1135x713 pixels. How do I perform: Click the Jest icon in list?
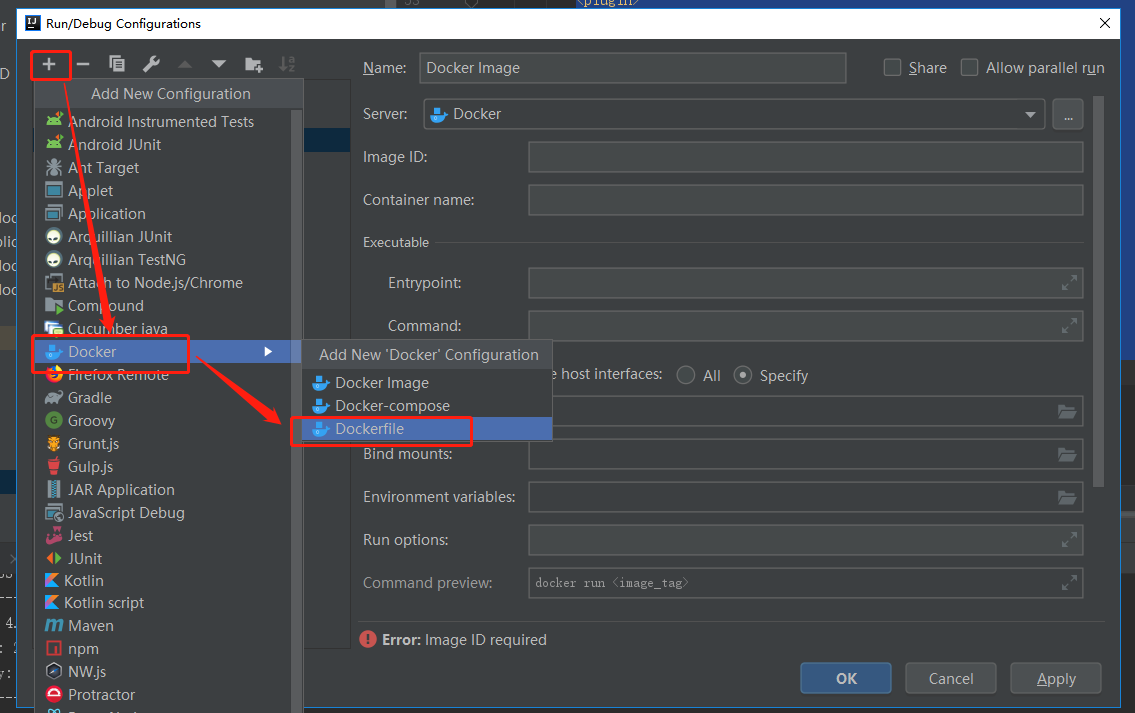click(54, 536)
